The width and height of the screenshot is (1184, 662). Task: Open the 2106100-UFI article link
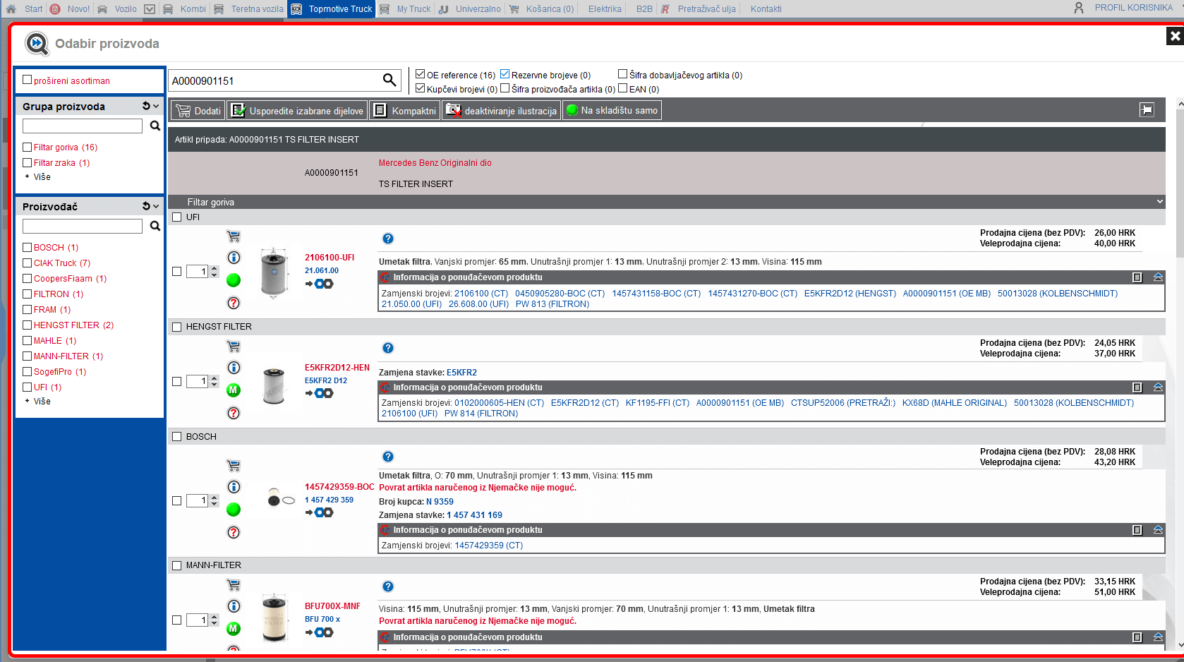(x=329, y=257)
